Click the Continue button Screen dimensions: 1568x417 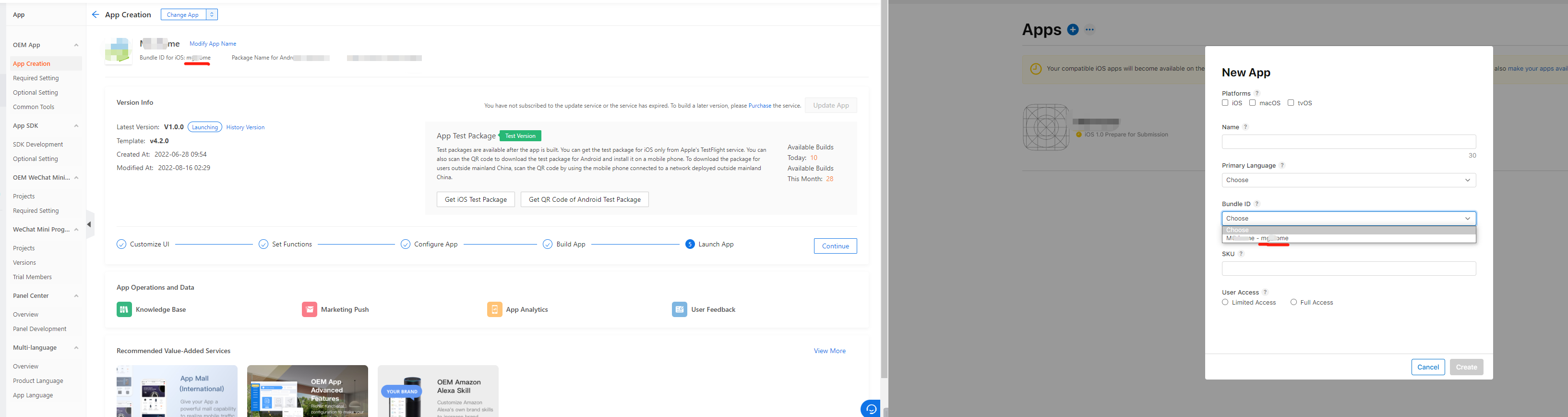click(x=835, y=246)
